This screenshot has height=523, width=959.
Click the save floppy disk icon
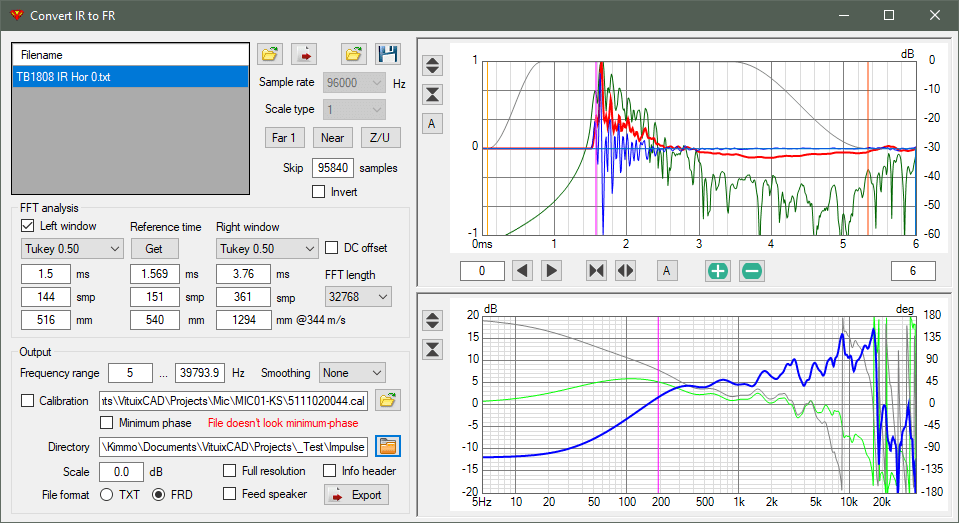(x=388, y=54)
